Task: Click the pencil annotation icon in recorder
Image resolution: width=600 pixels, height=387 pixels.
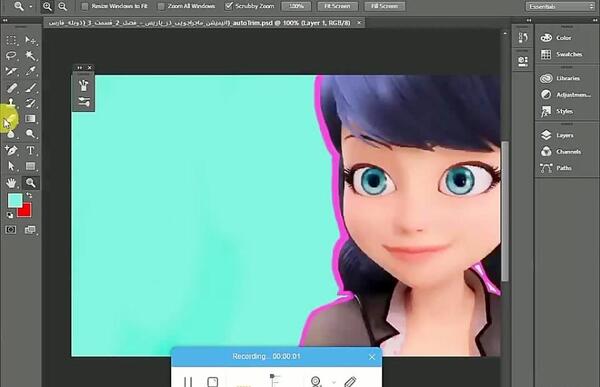Action: tap(350, 382)
